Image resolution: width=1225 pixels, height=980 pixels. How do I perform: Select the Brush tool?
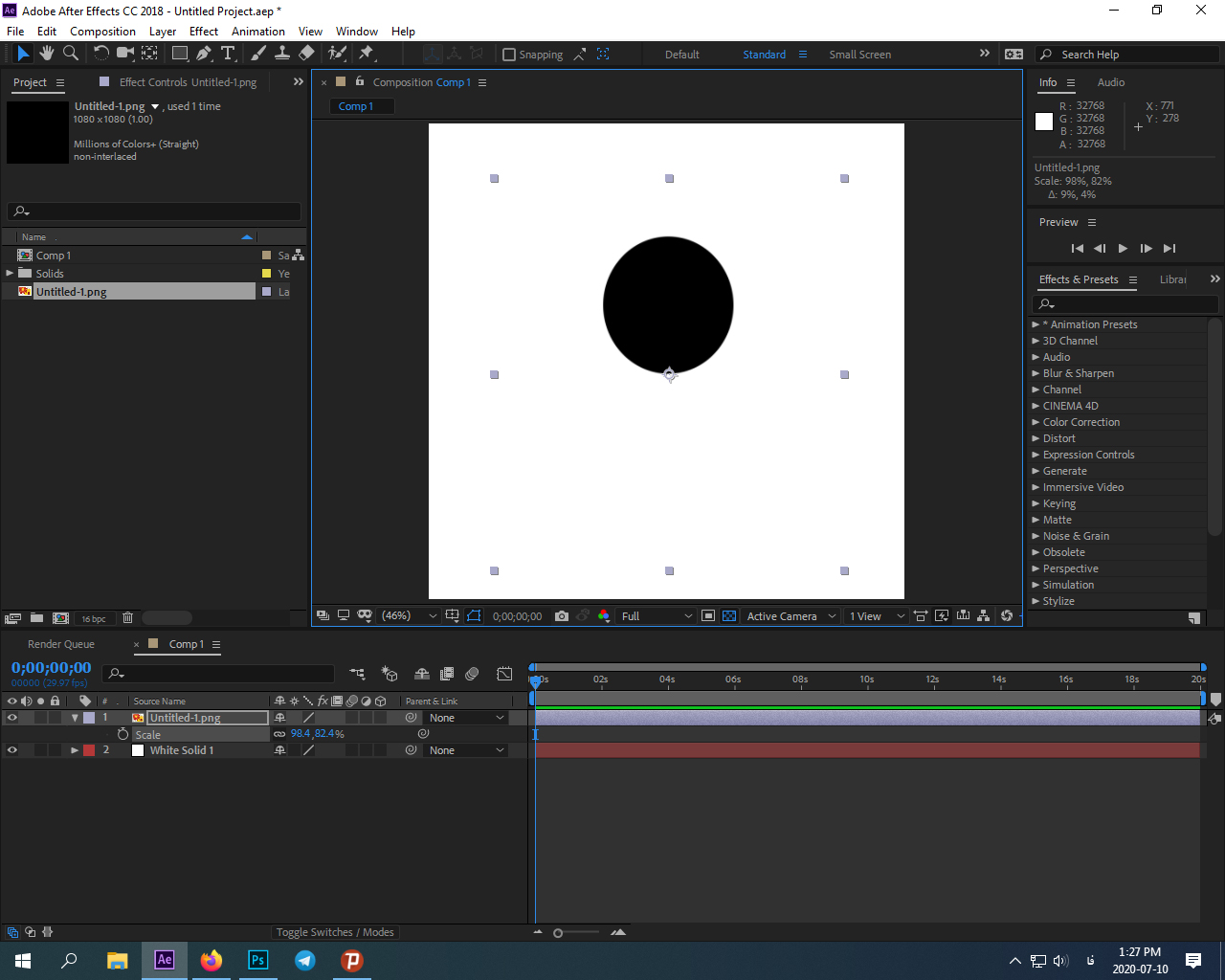(258, 54)
